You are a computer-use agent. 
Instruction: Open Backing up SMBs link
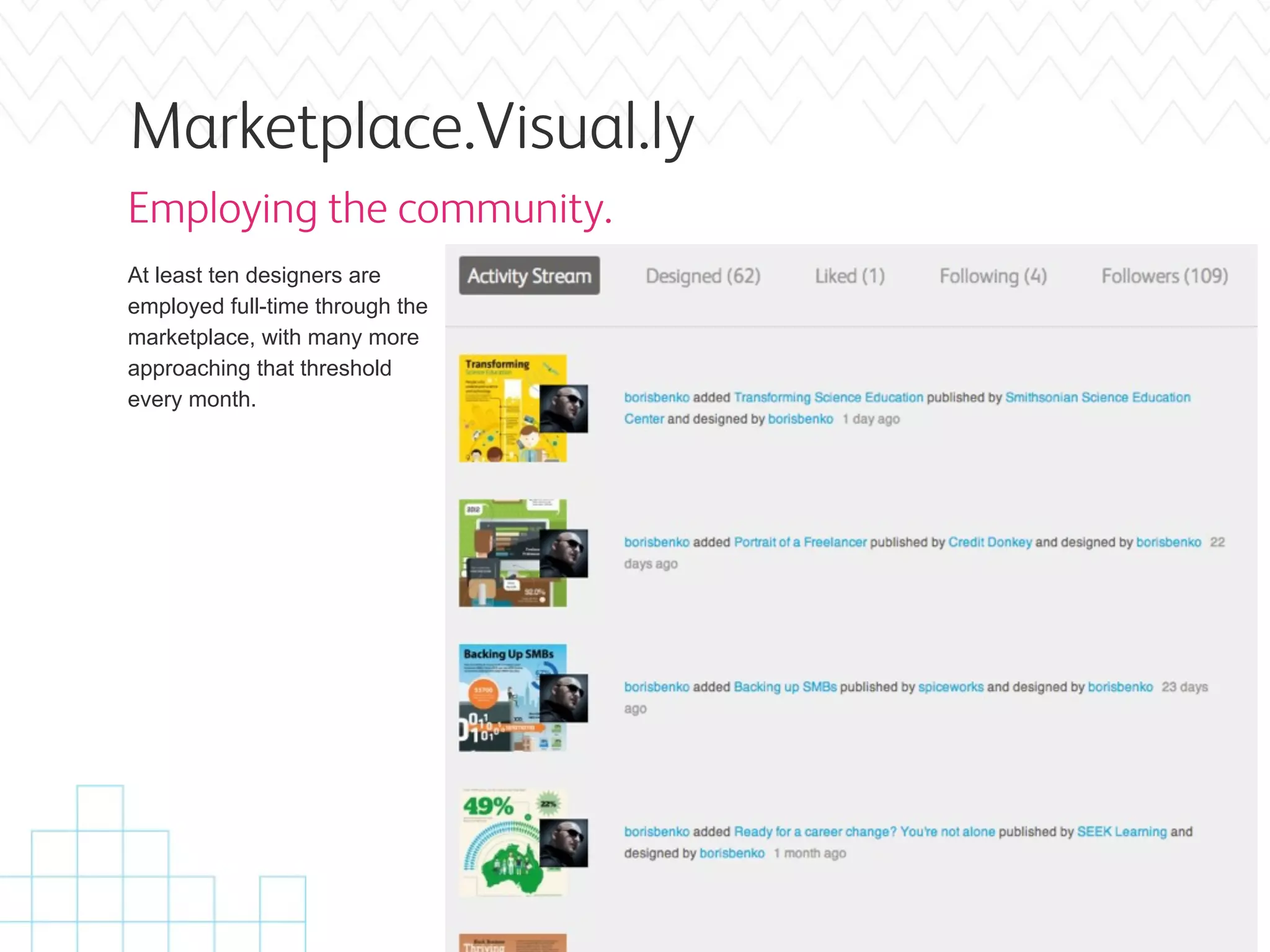pyautogui.click(x=785, y=687)
